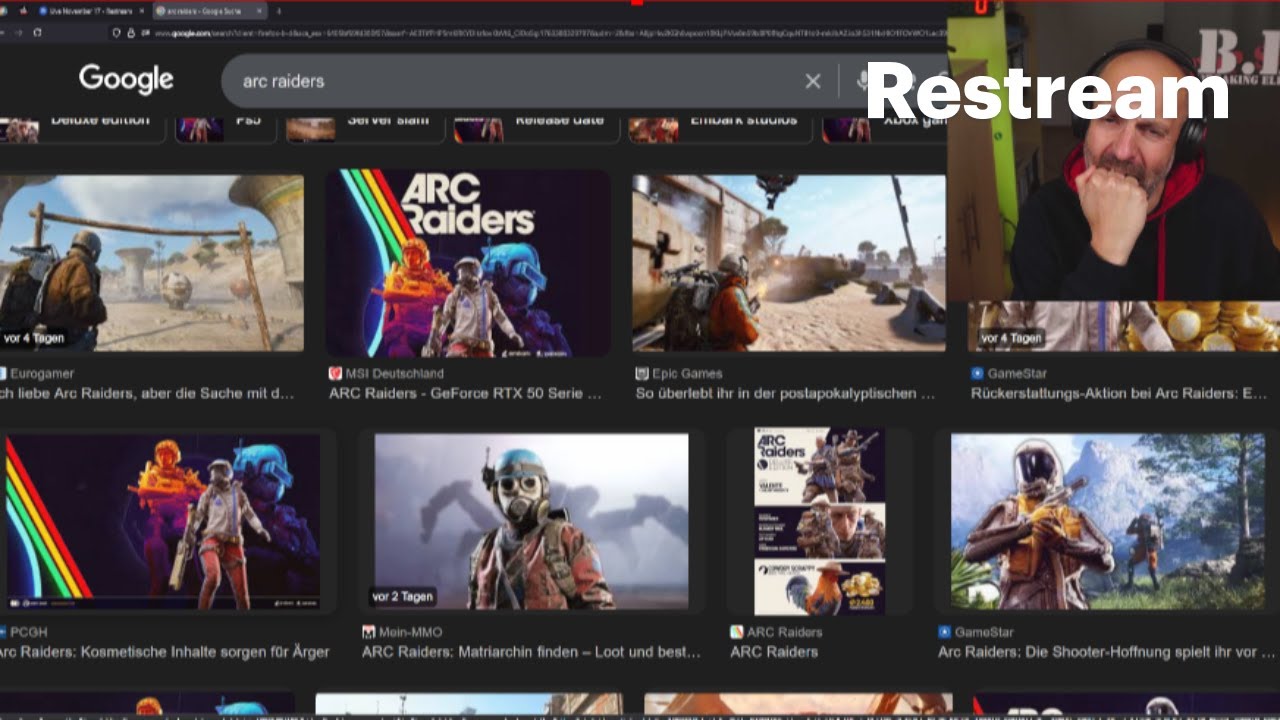Click the 'MSI Deutschland' source name
The width and height of the screenshot is (1280, 720).
point(395,374)
